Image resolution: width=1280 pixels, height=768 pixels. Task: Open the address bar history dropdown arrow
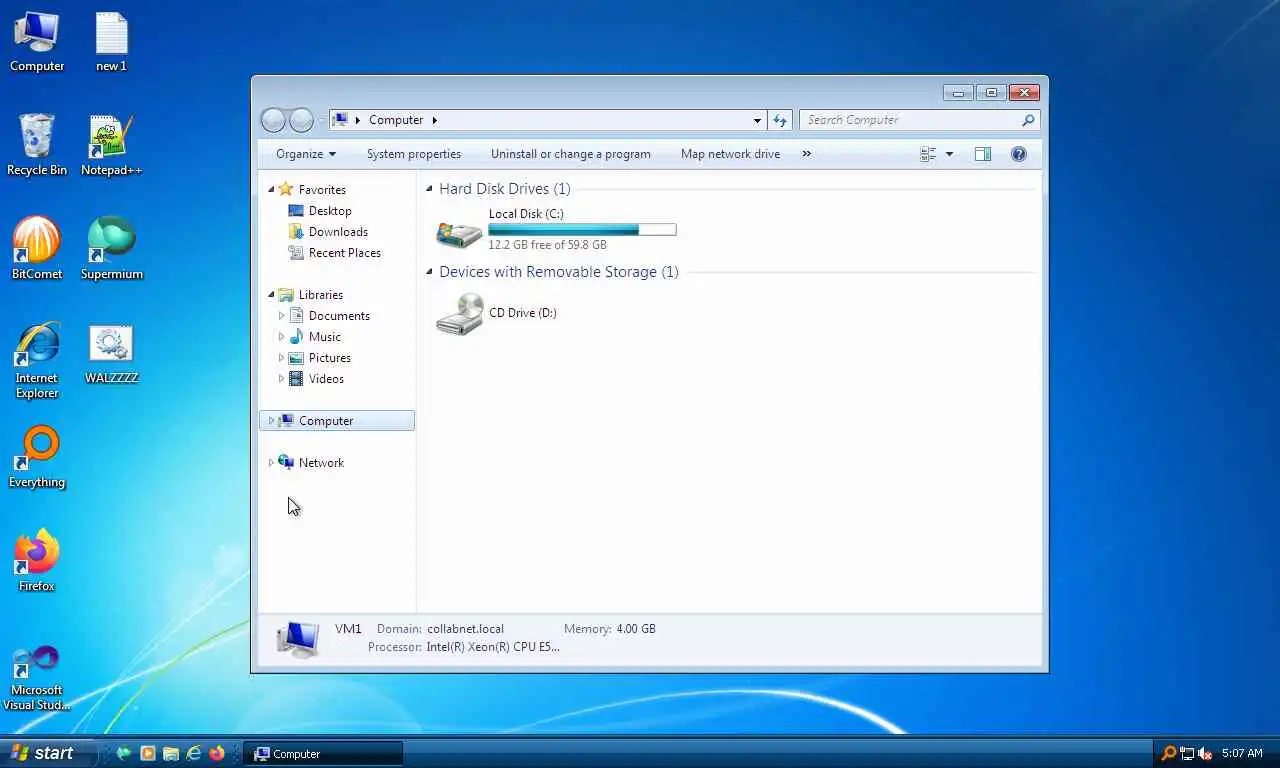click(757, 120)
